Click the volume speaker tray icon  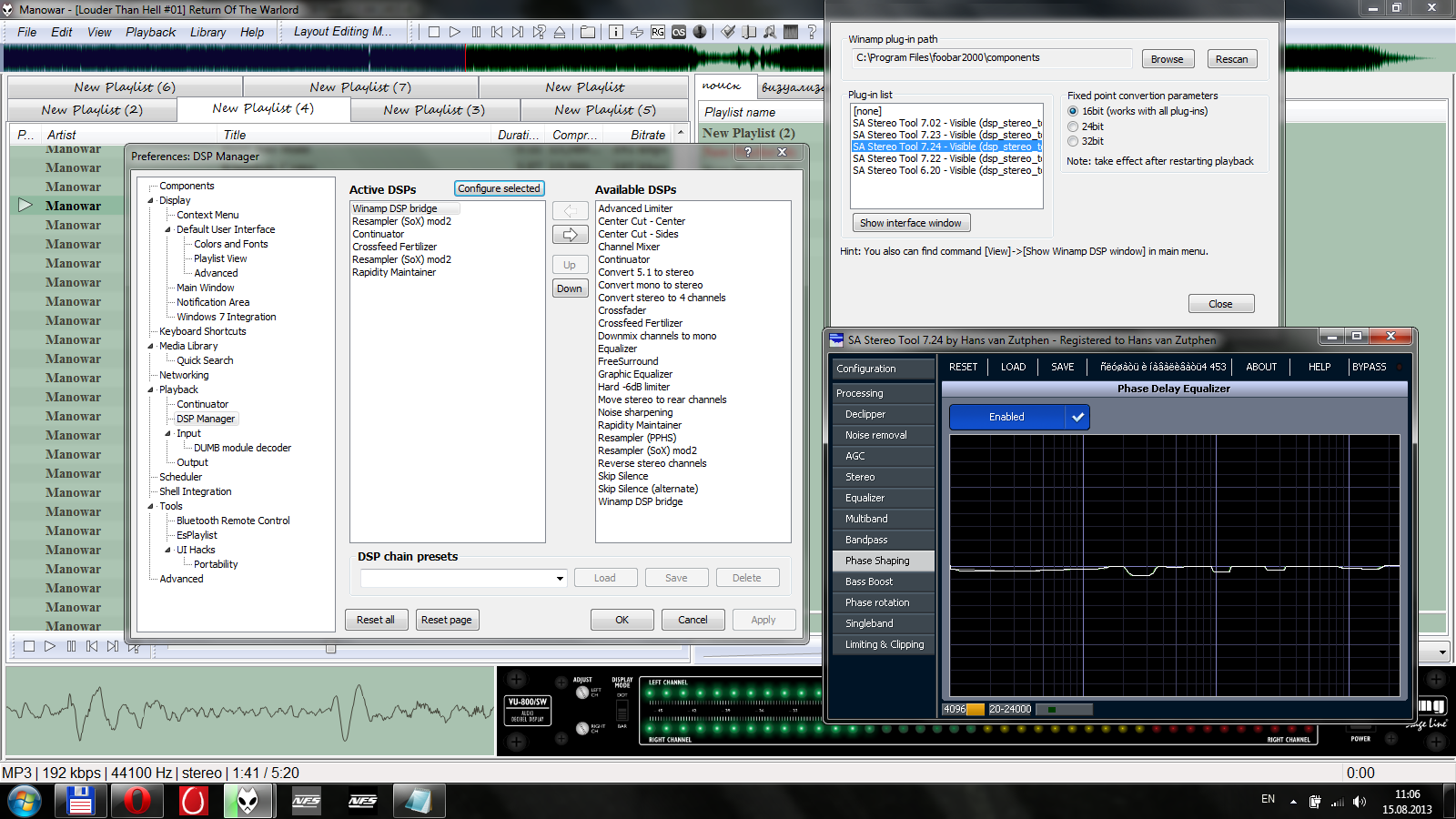pos(1360,802)
